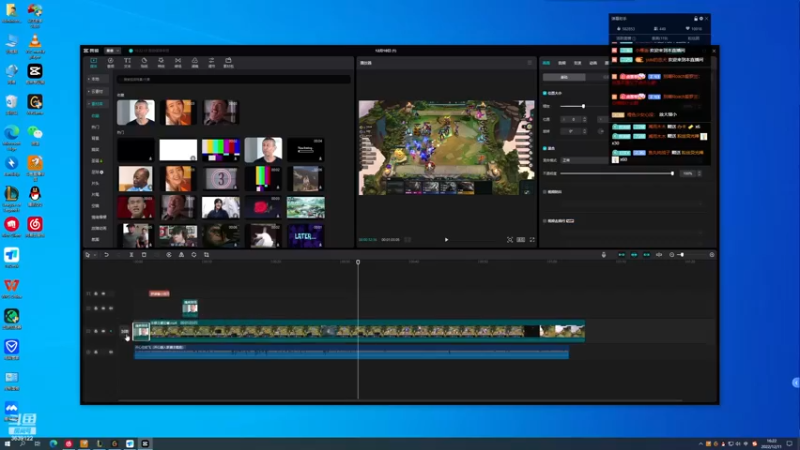Collapse the Asset Library section
The height and width of the screenshot is (450, 800).
(x=96, y=104)
